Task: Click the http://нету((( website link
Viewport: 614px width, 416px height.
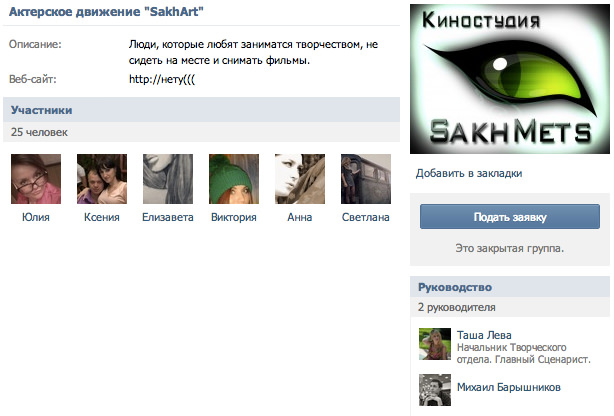Action: click(x=162, y=79)
